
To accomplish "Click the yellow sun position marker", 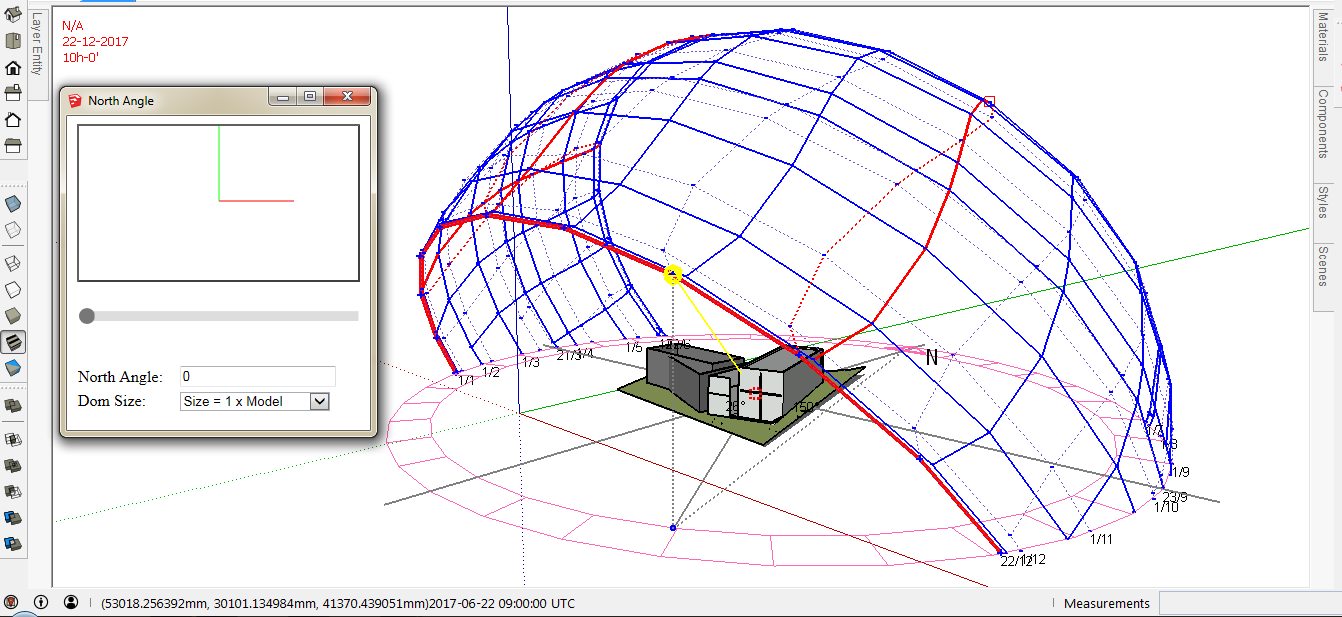I will click(x=673, y=274).
